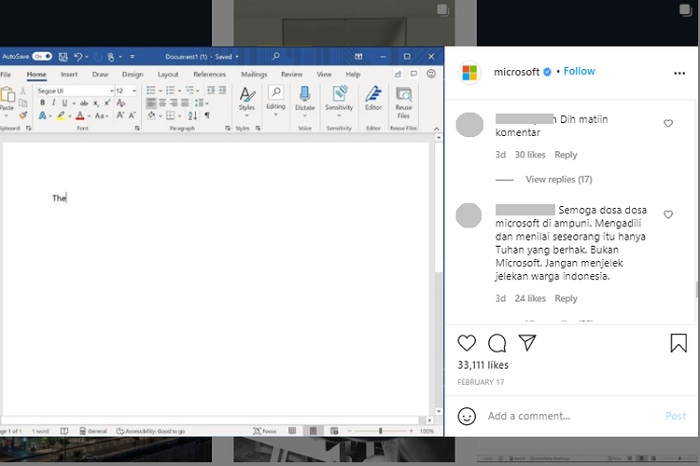This screenshot has height=466, width=700.
Task: Click the Focus mode status bar button
Action: pos(265,431)
